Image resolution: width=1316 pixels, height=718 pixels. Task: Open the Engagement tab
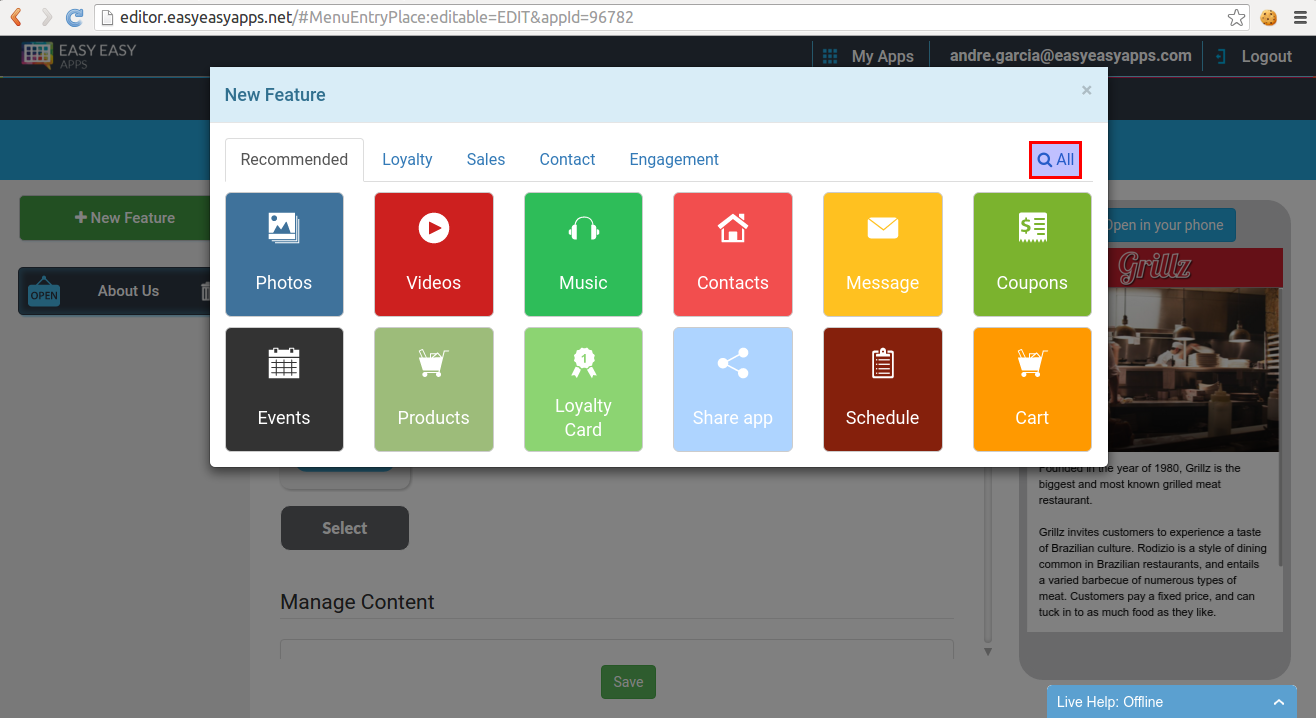point(673,159)
